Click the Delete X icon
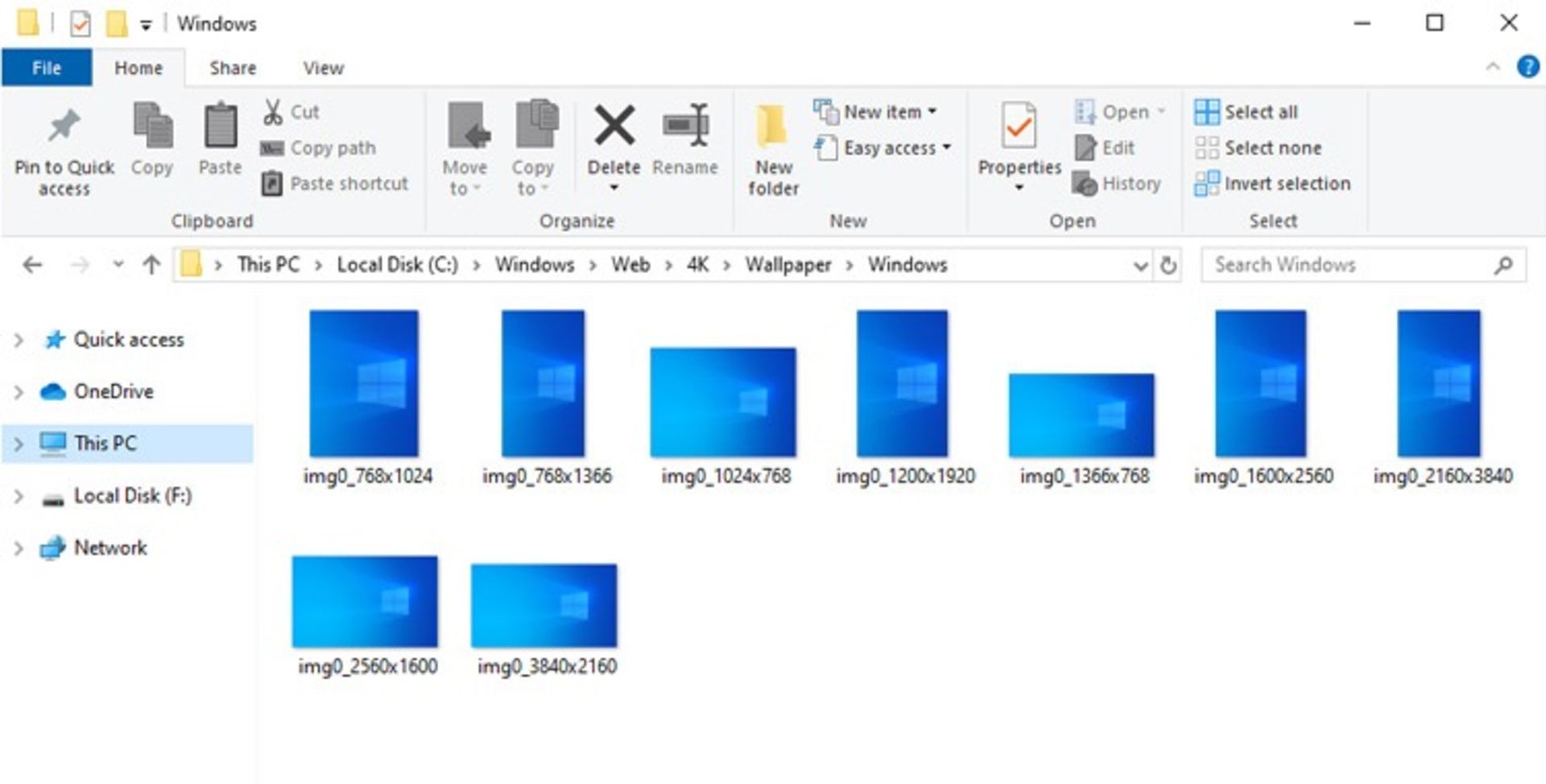Viewport: 1546px width, 784px height. coord(614,126)
